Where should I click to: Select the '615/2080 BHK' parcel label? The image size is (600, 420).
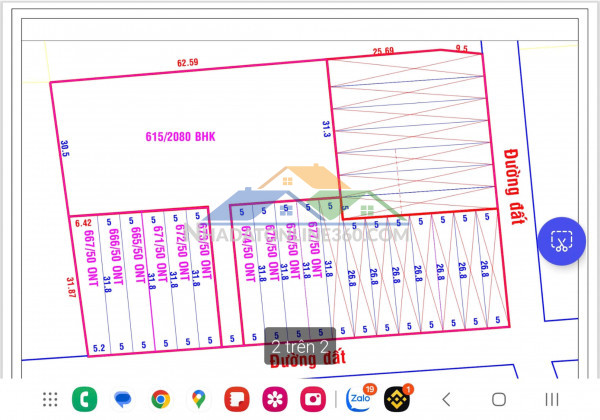click(180, 137)
